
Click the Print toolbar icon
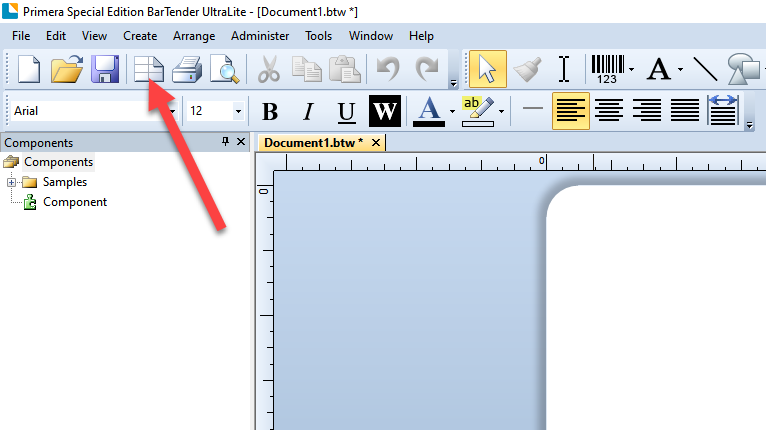click(187, 69)
